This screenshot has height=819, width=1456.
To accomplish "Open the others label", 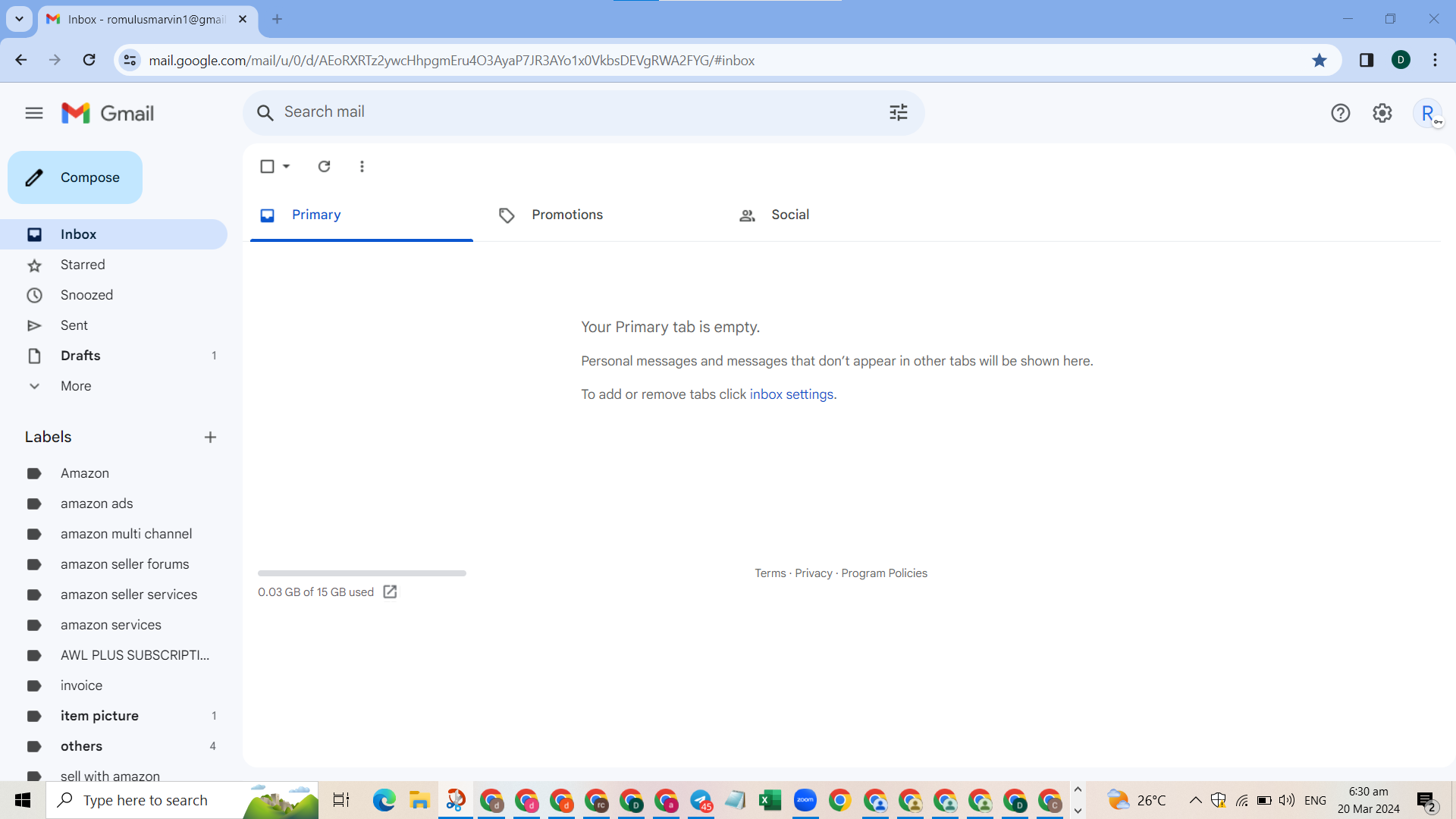I will [x=114, y=746].
